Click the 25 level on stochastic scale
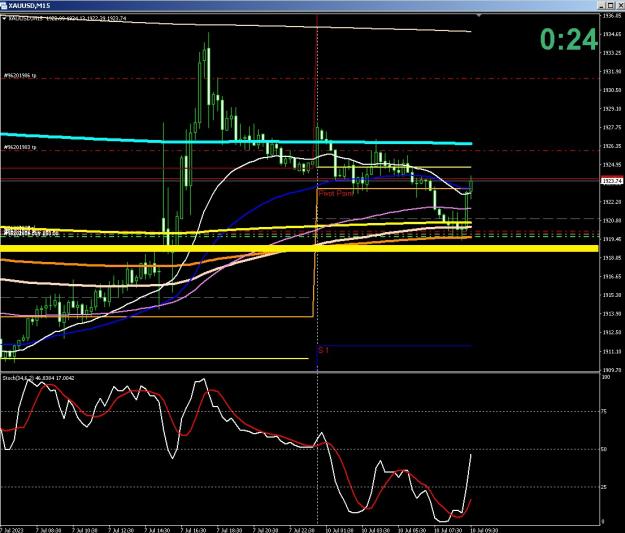 tap(604, 487)
